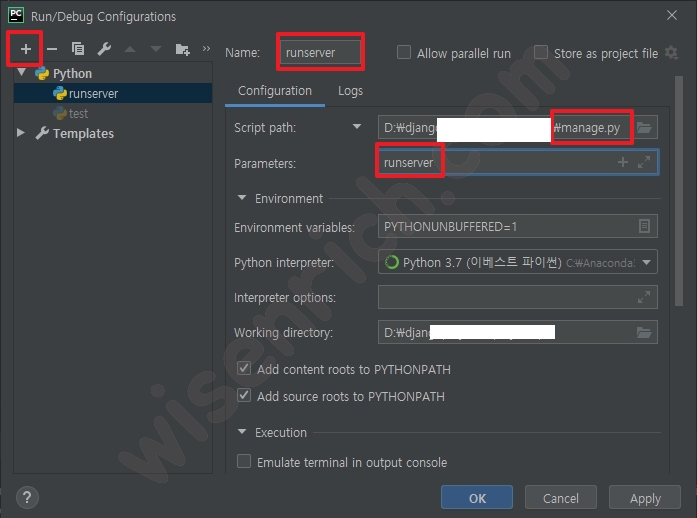Toggle Add content roots to PYTHONPATH

tap(244, 368)
